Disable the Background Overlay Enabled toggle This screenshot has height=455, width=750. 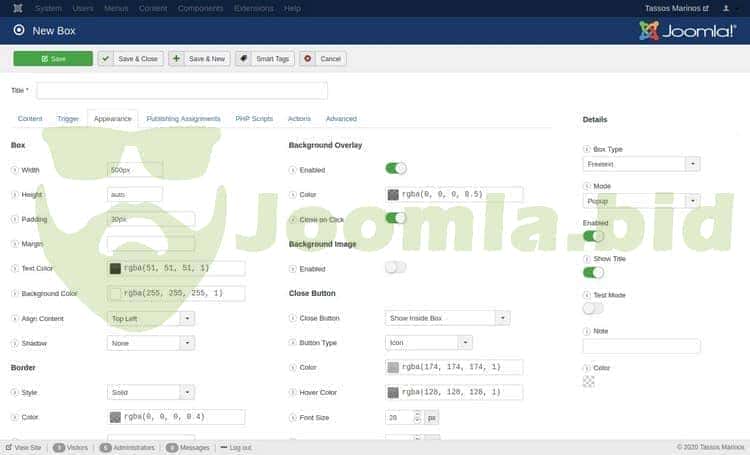click(396, 169)
